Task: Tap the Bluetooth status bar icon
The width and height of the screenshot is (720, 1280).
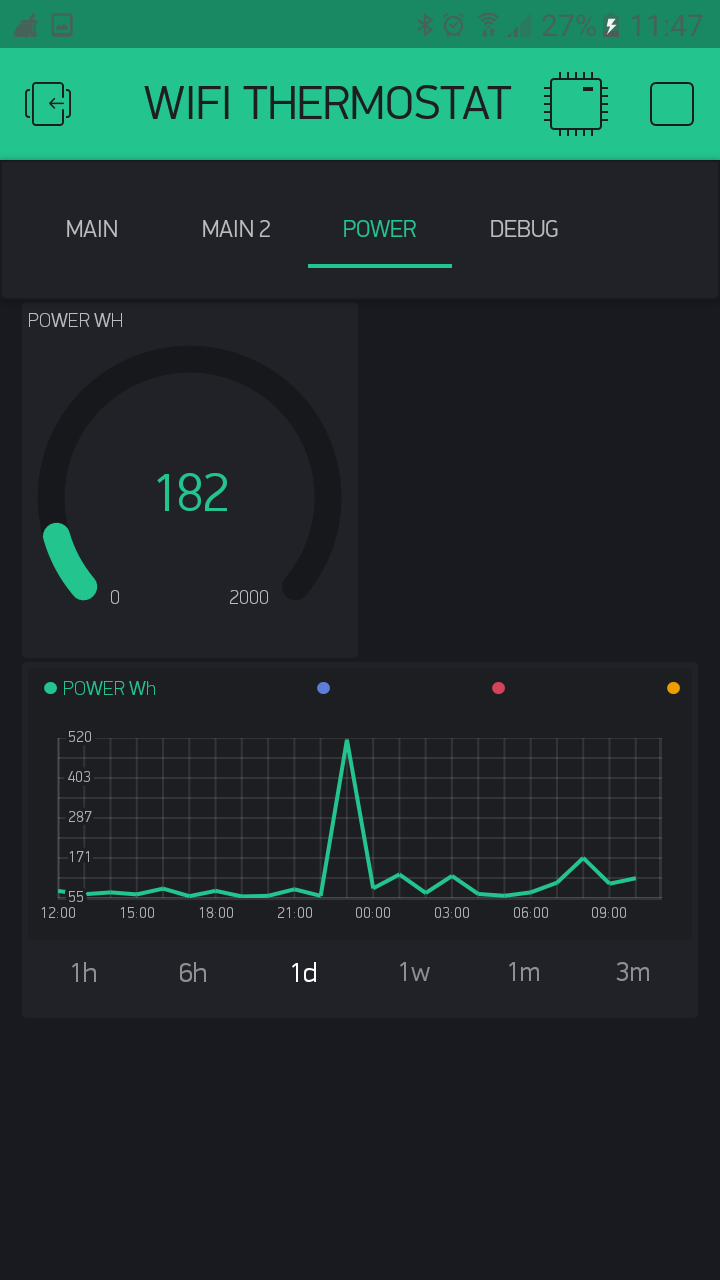Action: point(425,25)
